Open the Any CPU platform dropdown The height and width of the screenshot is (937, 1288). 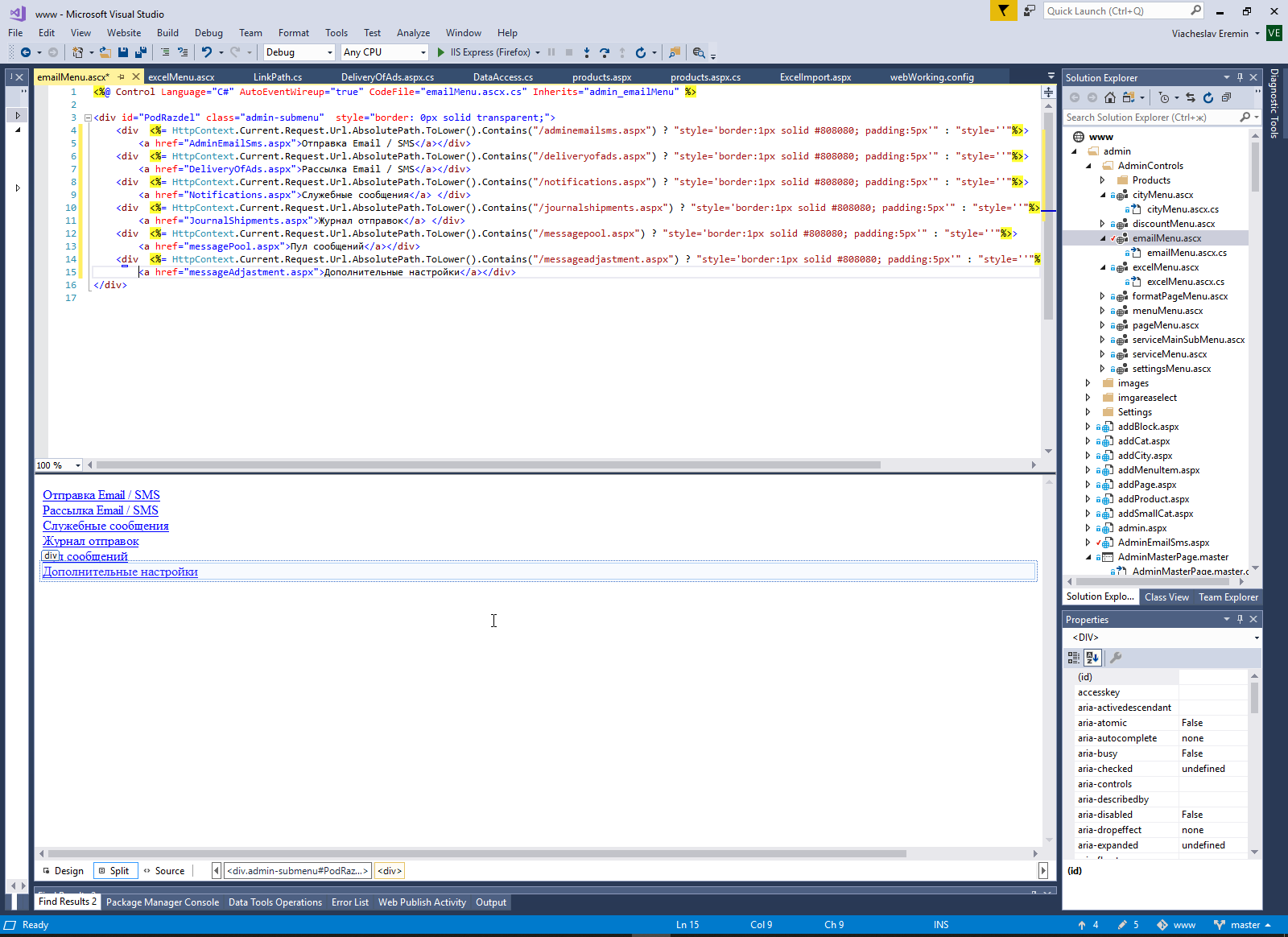384,52
